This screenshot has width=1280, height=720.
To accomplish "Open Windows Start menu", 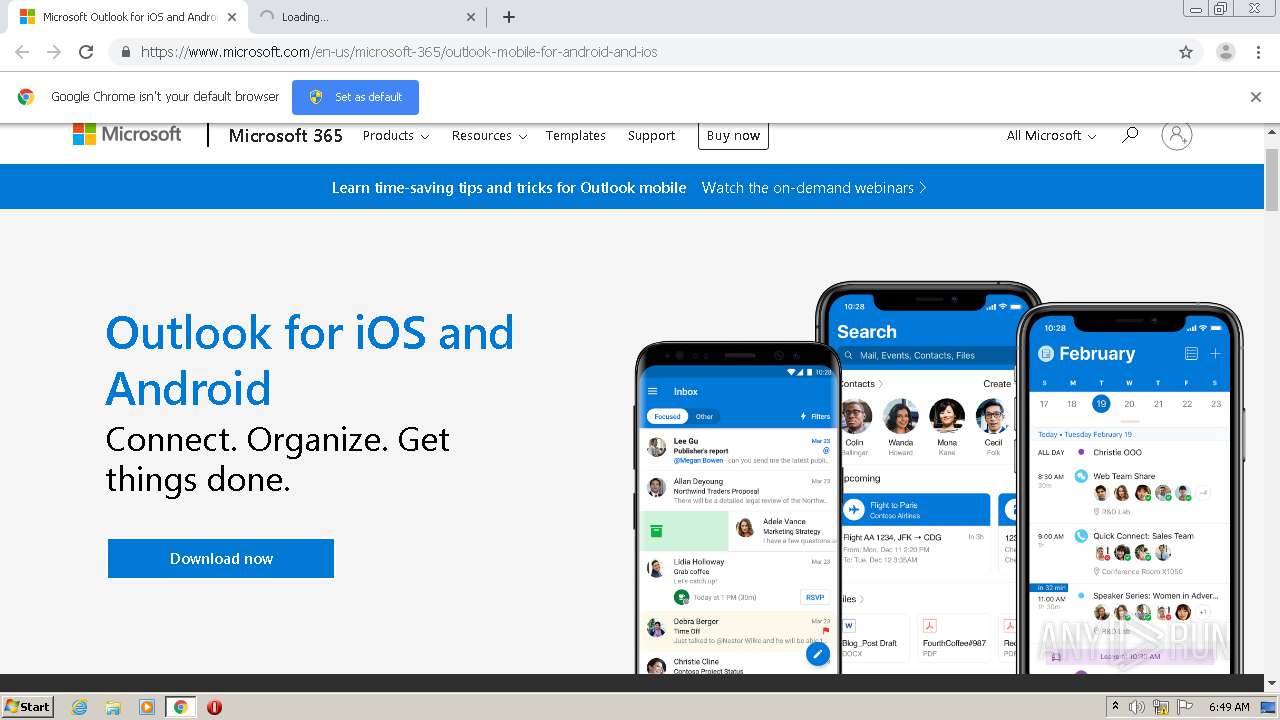I will [x=28, y=706].
